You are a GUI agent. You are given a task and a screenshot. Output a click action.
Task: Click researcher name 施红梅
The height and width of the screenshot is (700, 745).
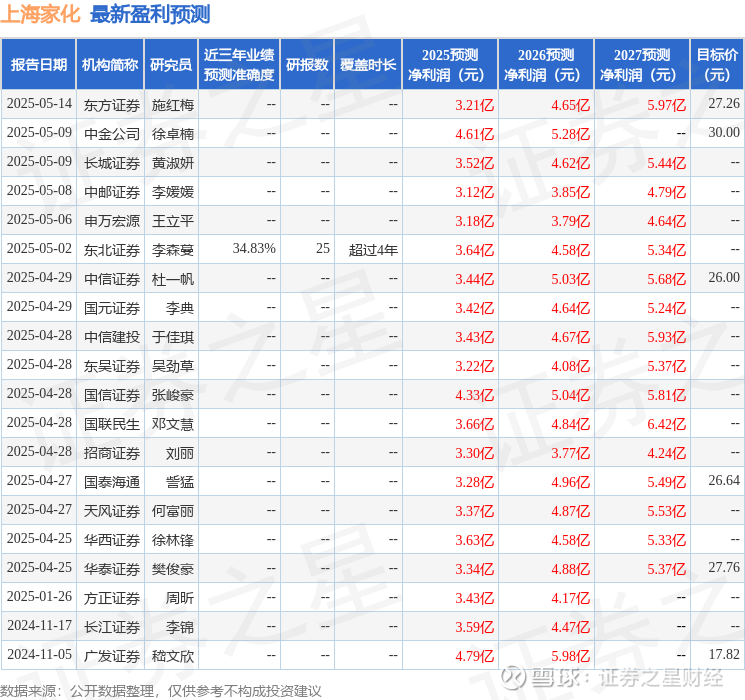point(172,105)
